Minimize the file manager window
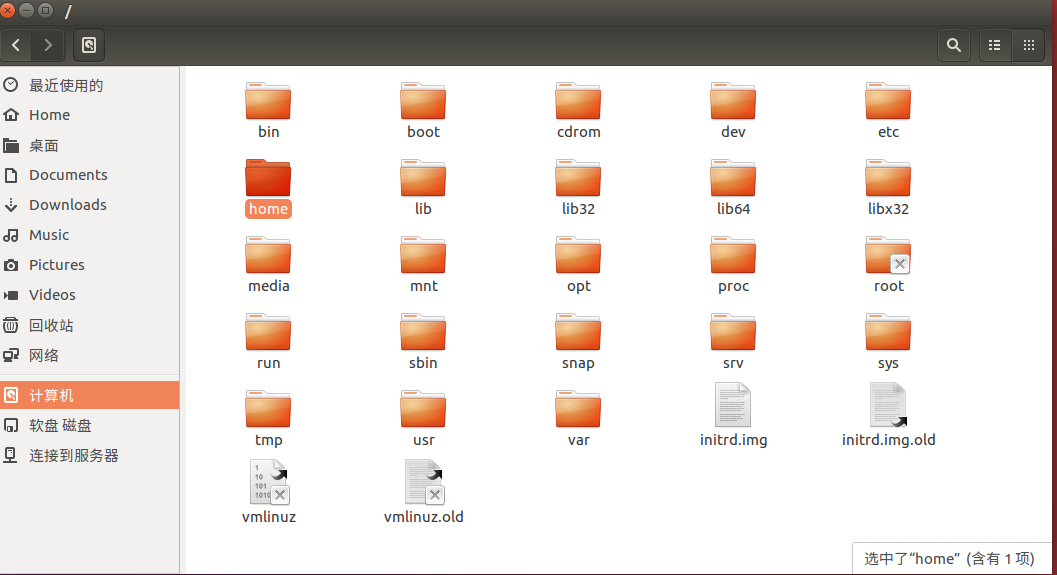The width and height of the screenshot is (1057, 575). tap(26, 10)
